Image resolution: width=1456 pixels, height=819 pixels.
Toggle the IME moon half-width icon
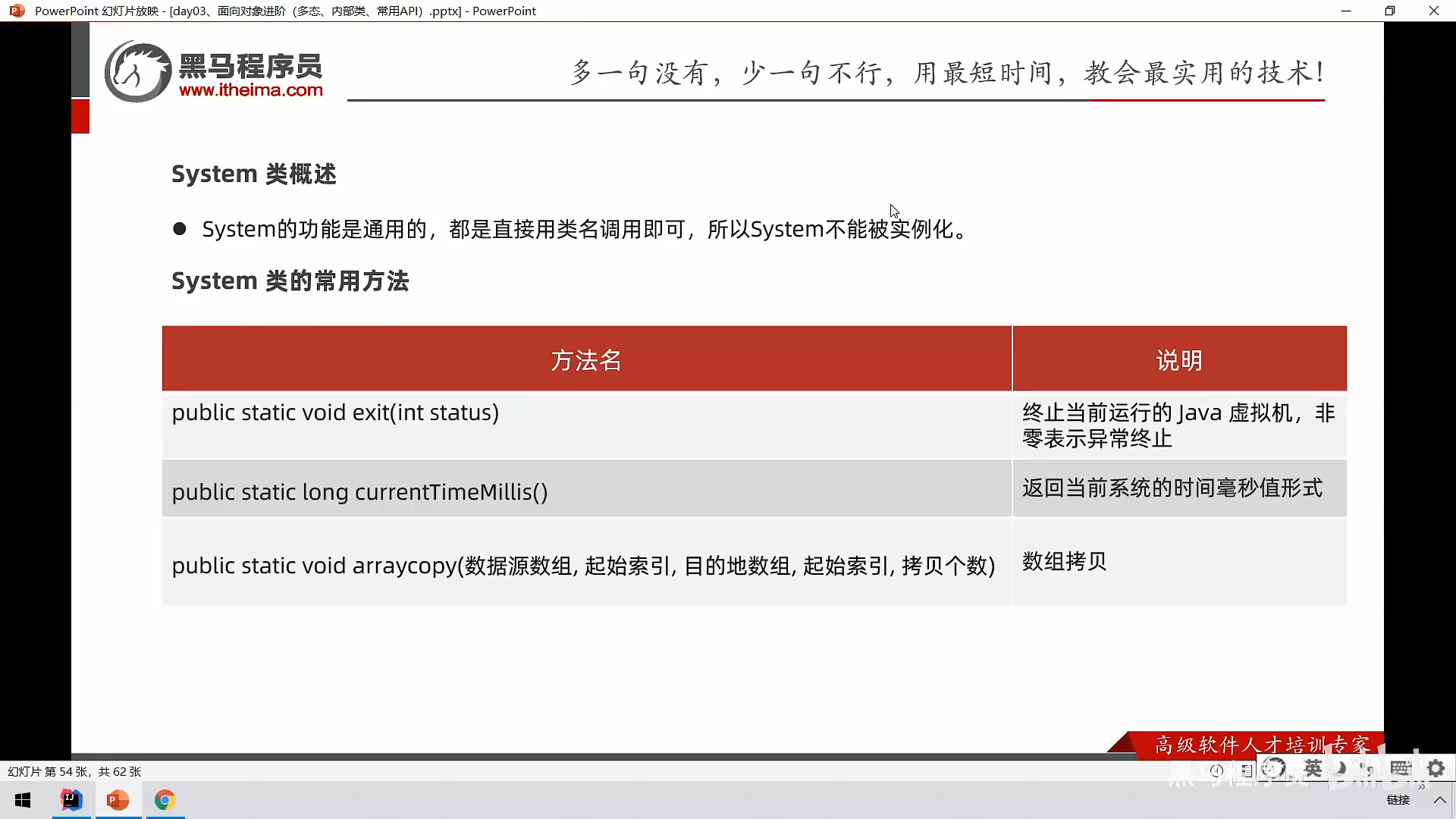(x=1341, y=769)
